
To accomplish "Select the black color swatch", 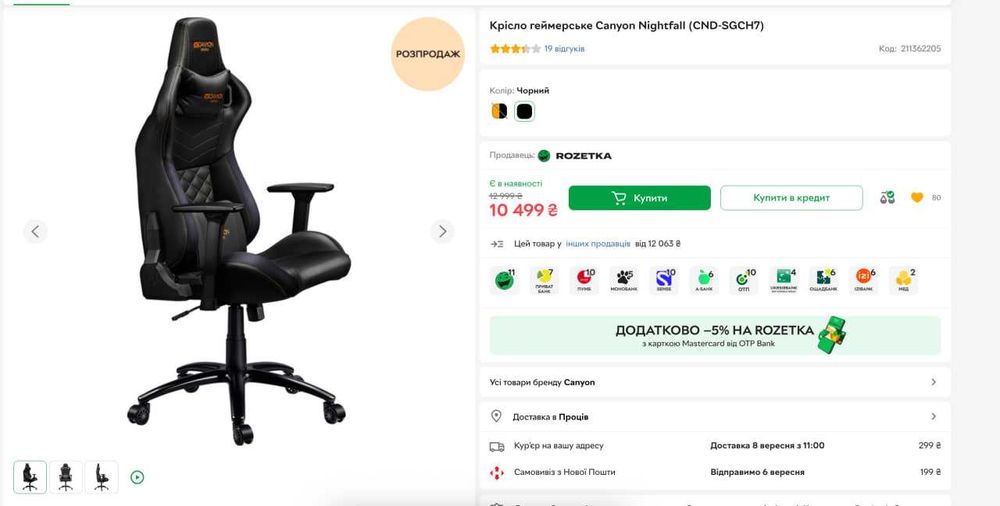I will click(524, 111).
